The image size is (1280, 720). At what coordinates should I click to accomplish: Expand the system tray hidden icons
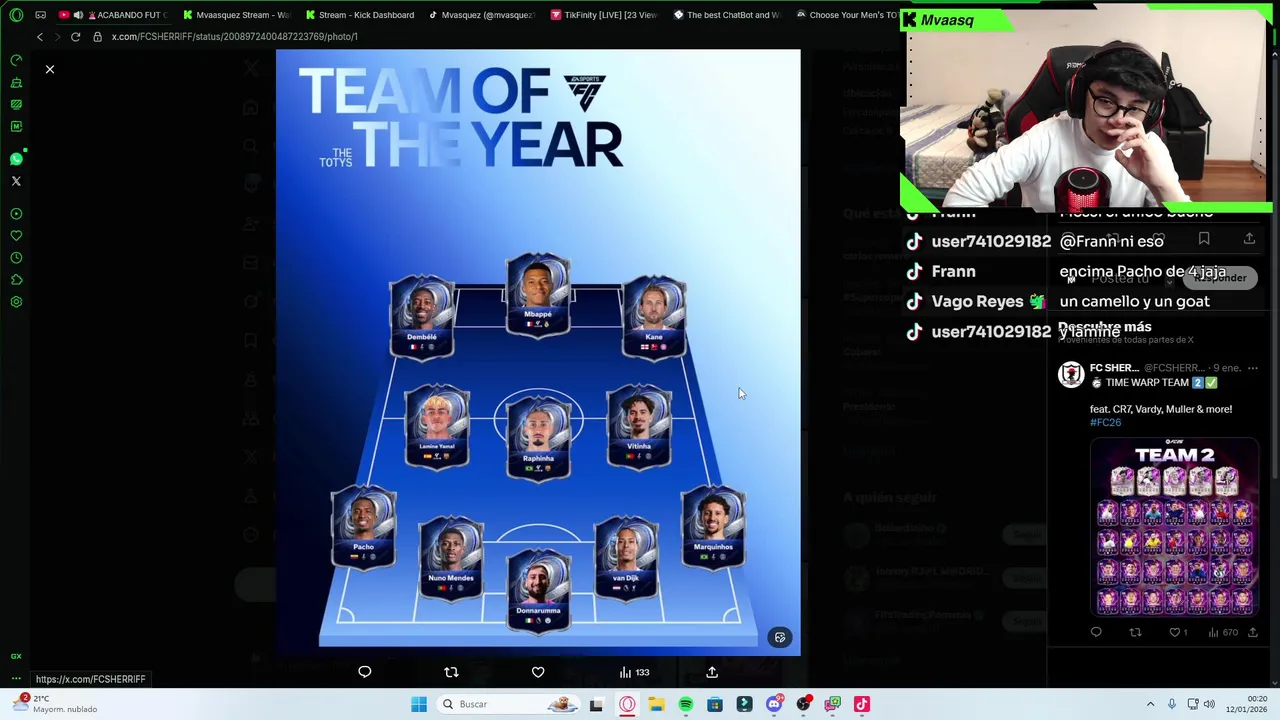(x=1150, y=704)
